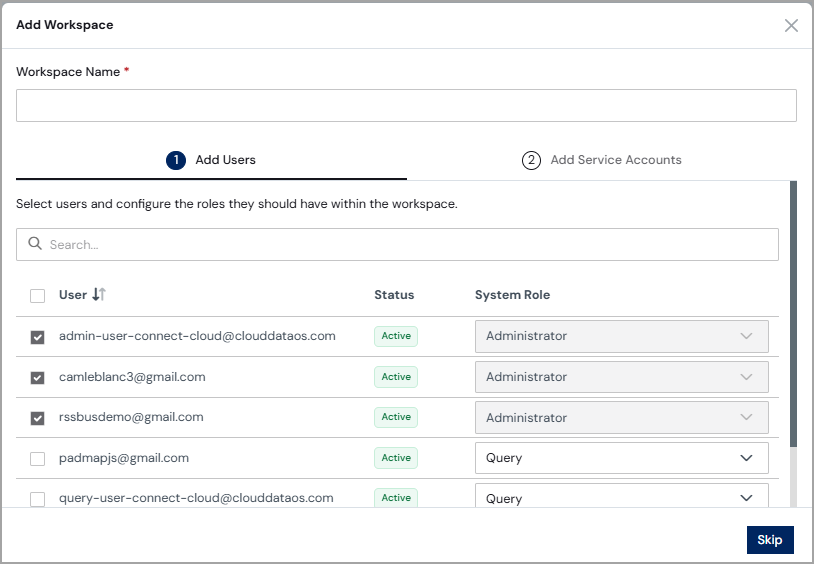Click the step 2 circle icon

[531, 160]
